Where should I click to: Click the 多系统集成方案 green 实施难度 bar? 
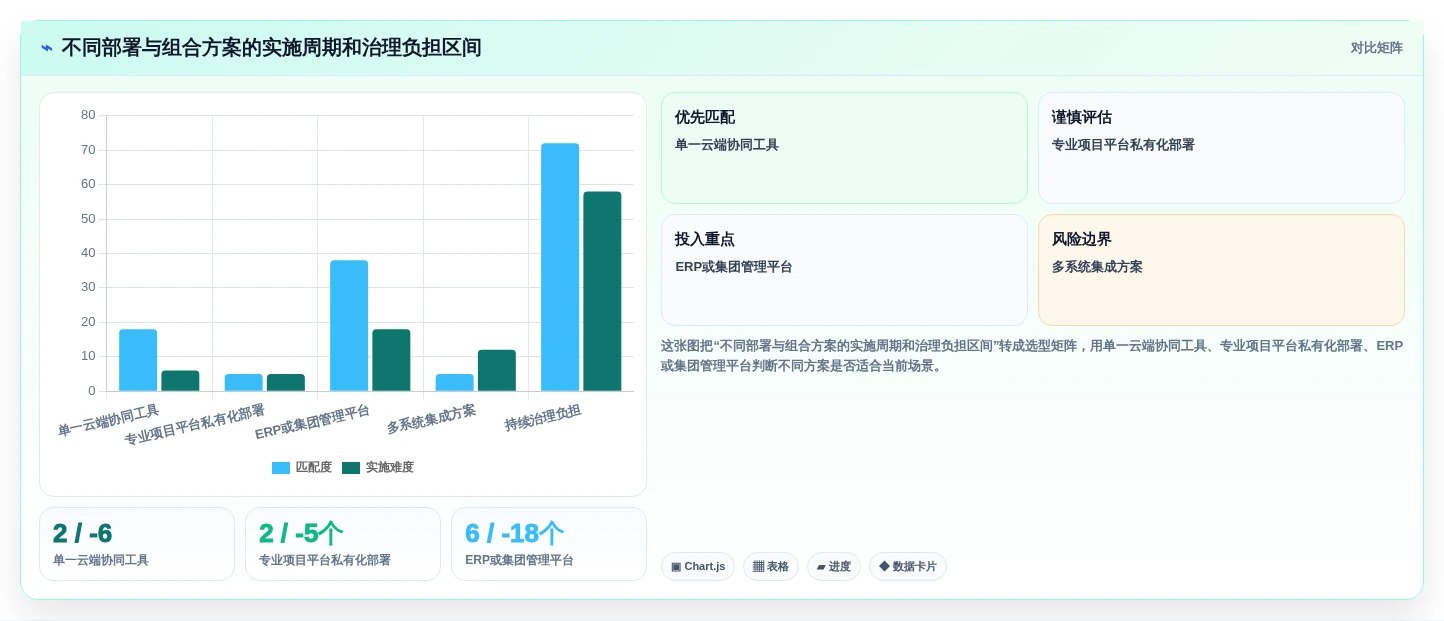pyautogui.click(x=497, y=370)
